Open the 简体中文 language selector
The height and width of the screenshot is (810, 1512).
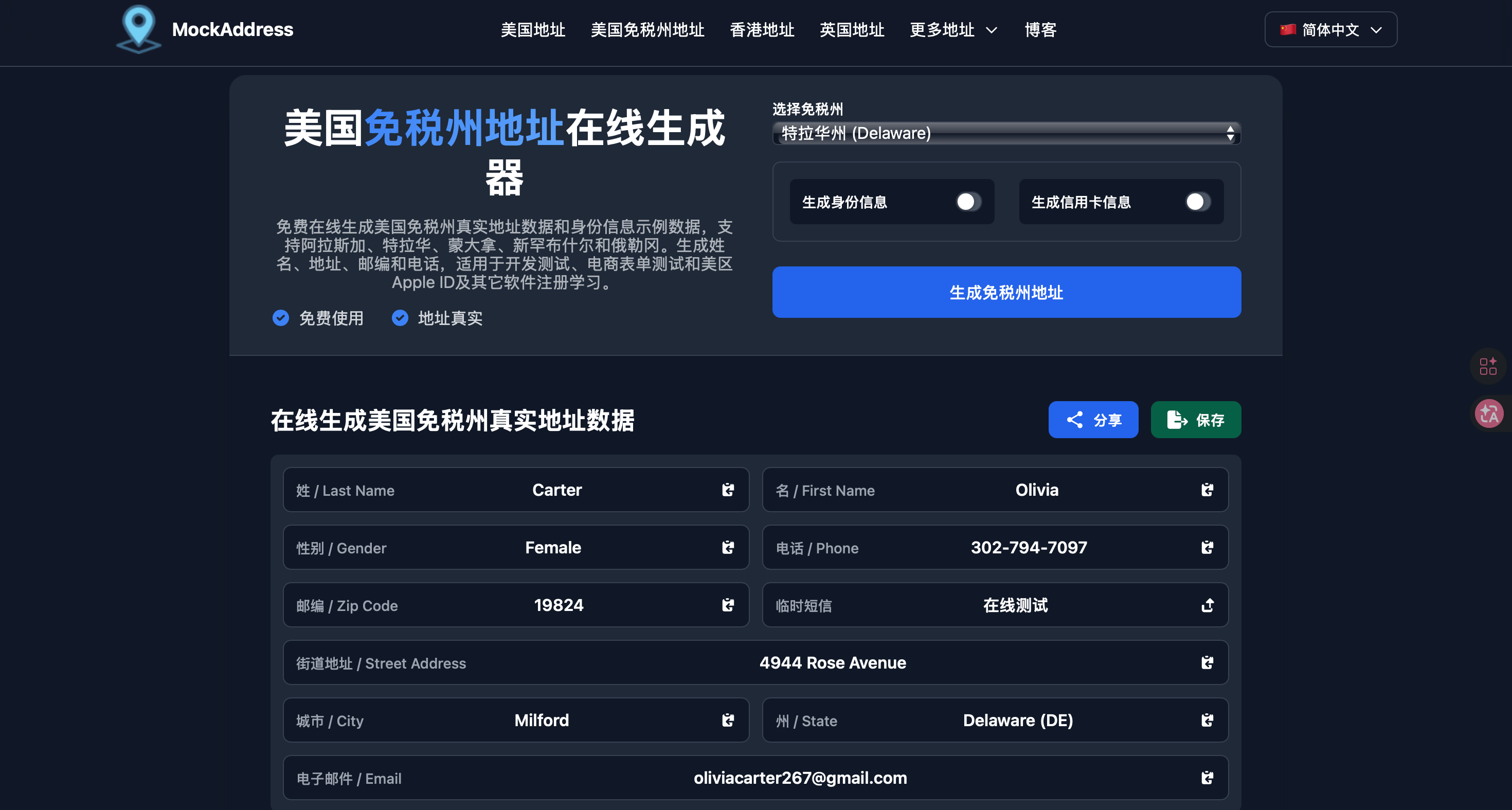point(1330,30)
